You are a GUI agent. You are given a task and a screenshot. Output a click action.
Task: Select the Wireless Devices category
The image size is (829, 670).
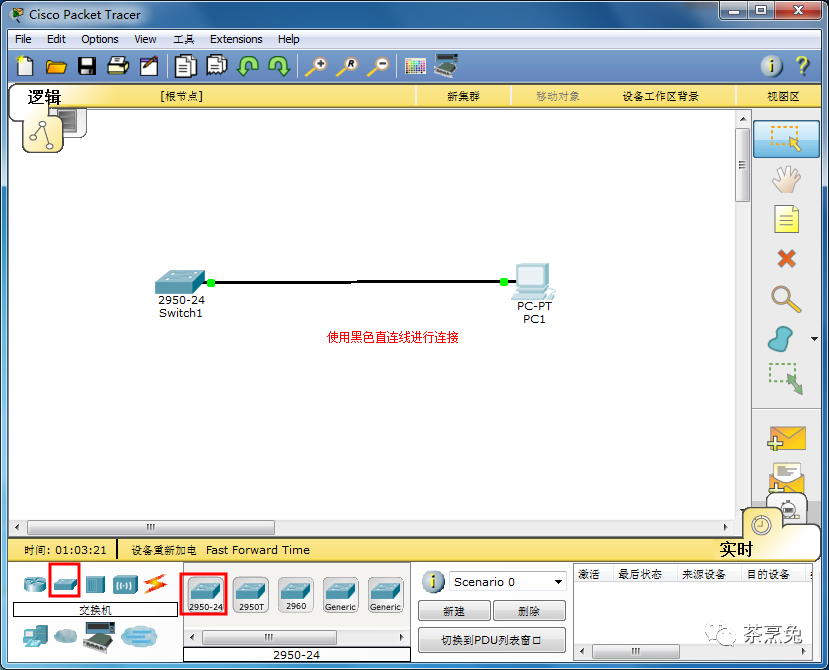[x=125, y=584]
